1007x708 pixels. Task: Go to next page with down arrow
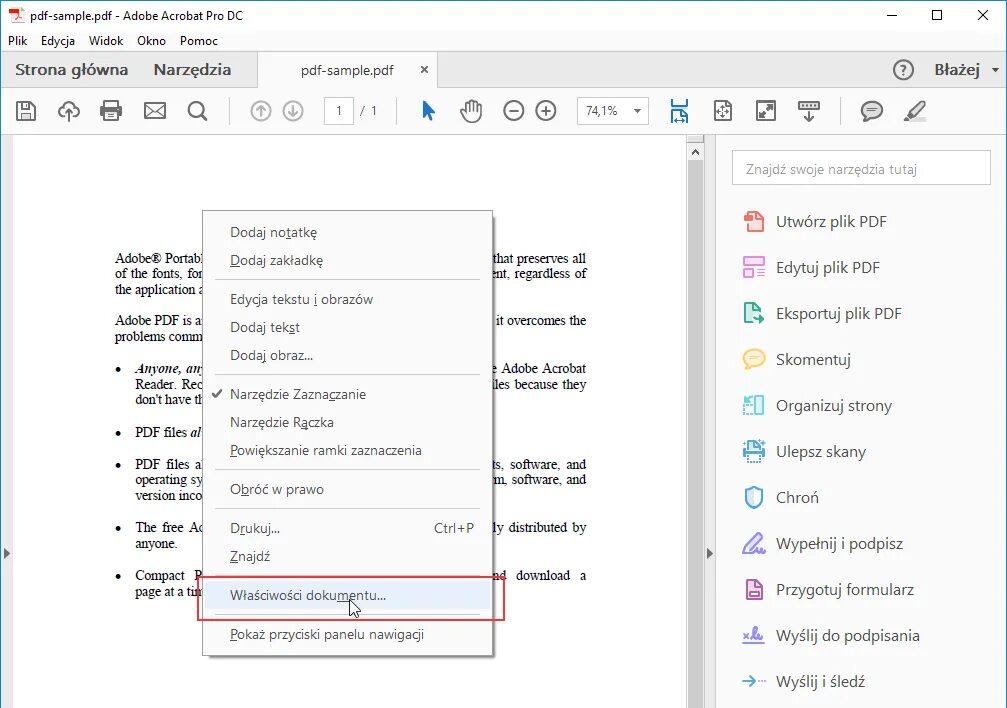[293, 111]
